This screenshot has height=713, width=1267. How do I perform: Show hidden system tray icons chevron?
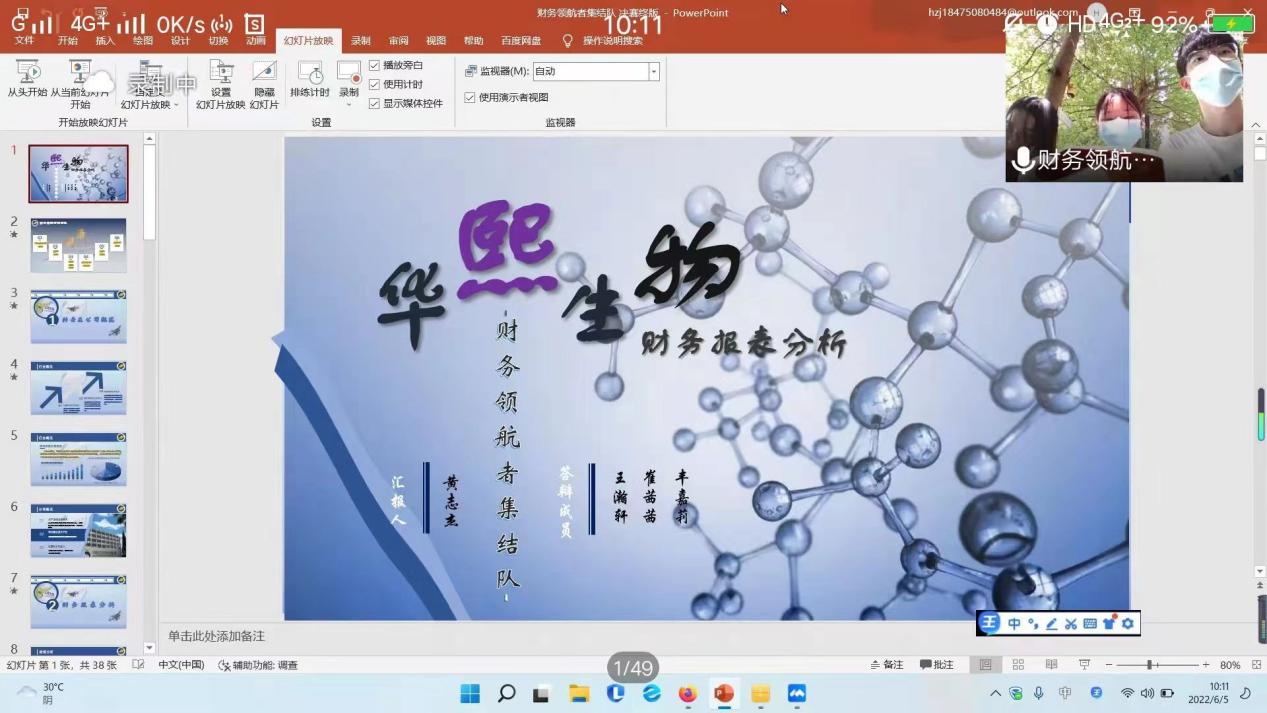coord(994,693)
